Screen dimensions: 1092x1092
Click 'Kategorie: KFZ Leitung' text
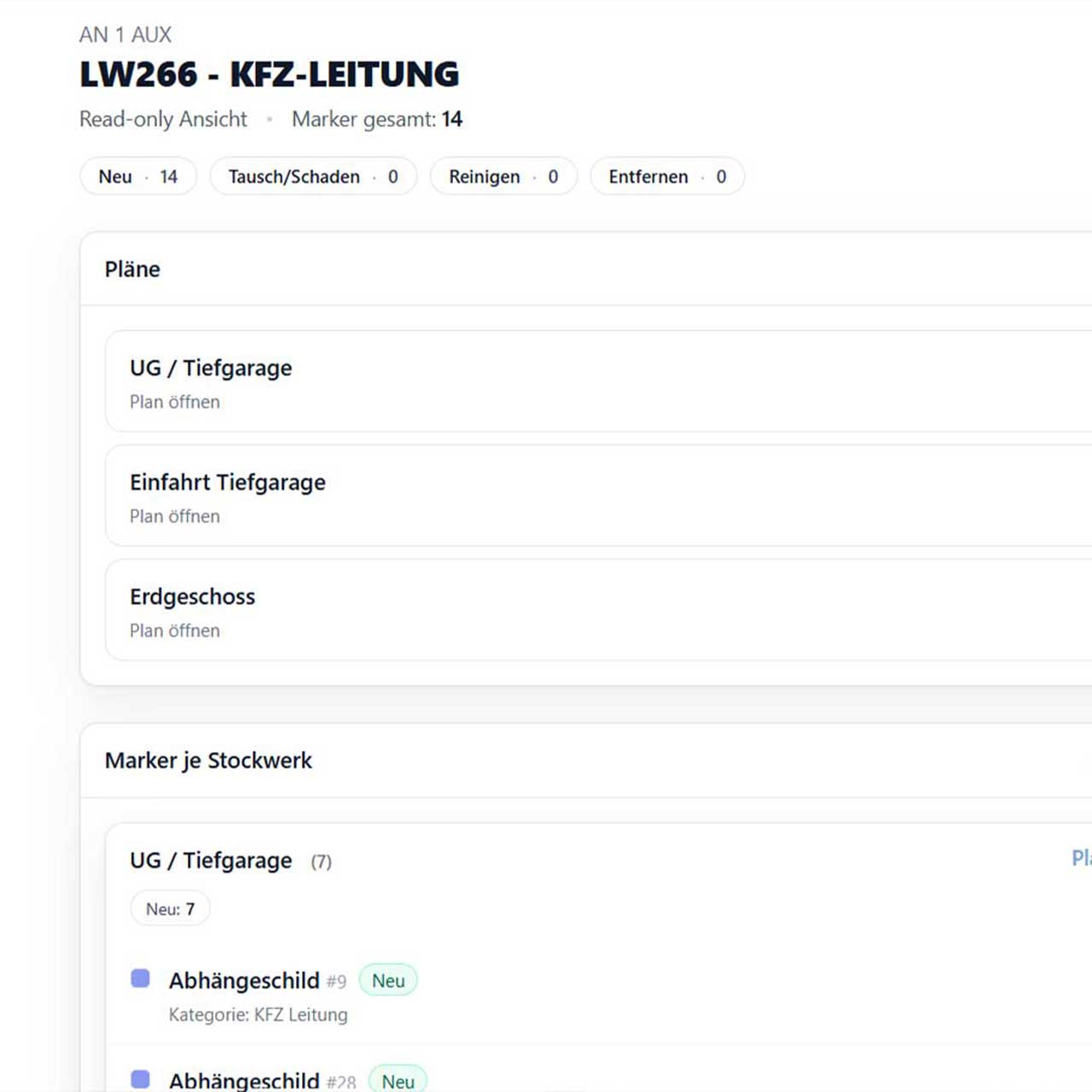(x=258, y=1015)
